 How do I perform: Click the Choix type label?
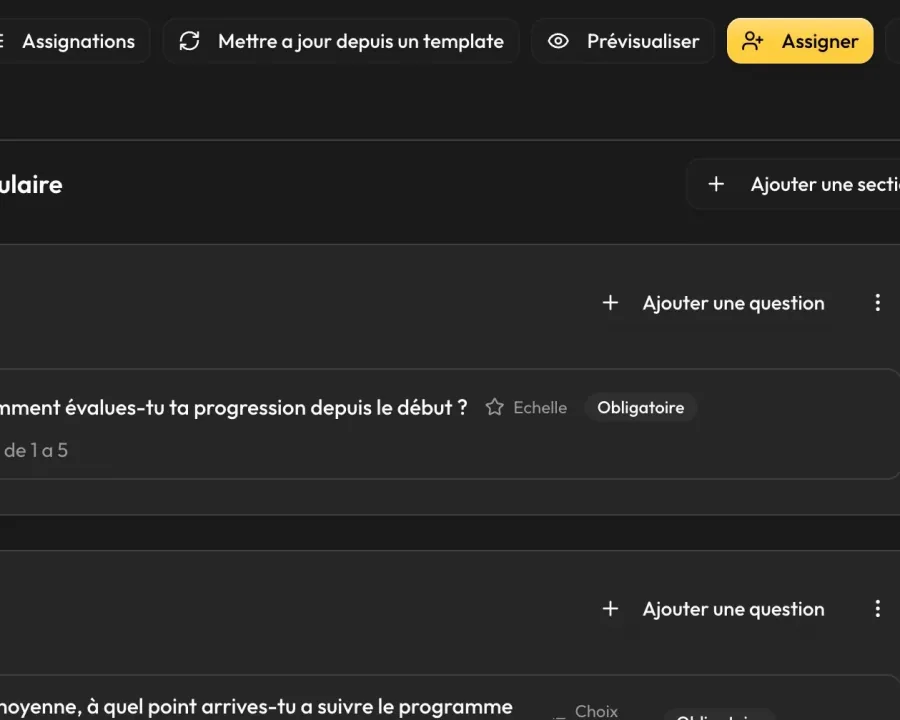596,711
